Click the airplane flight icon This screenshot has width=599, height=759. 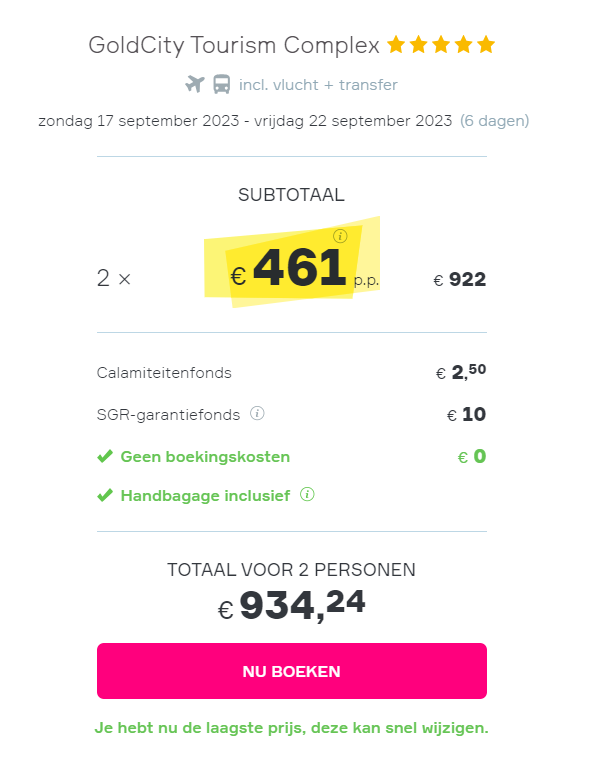pos(195,84)
